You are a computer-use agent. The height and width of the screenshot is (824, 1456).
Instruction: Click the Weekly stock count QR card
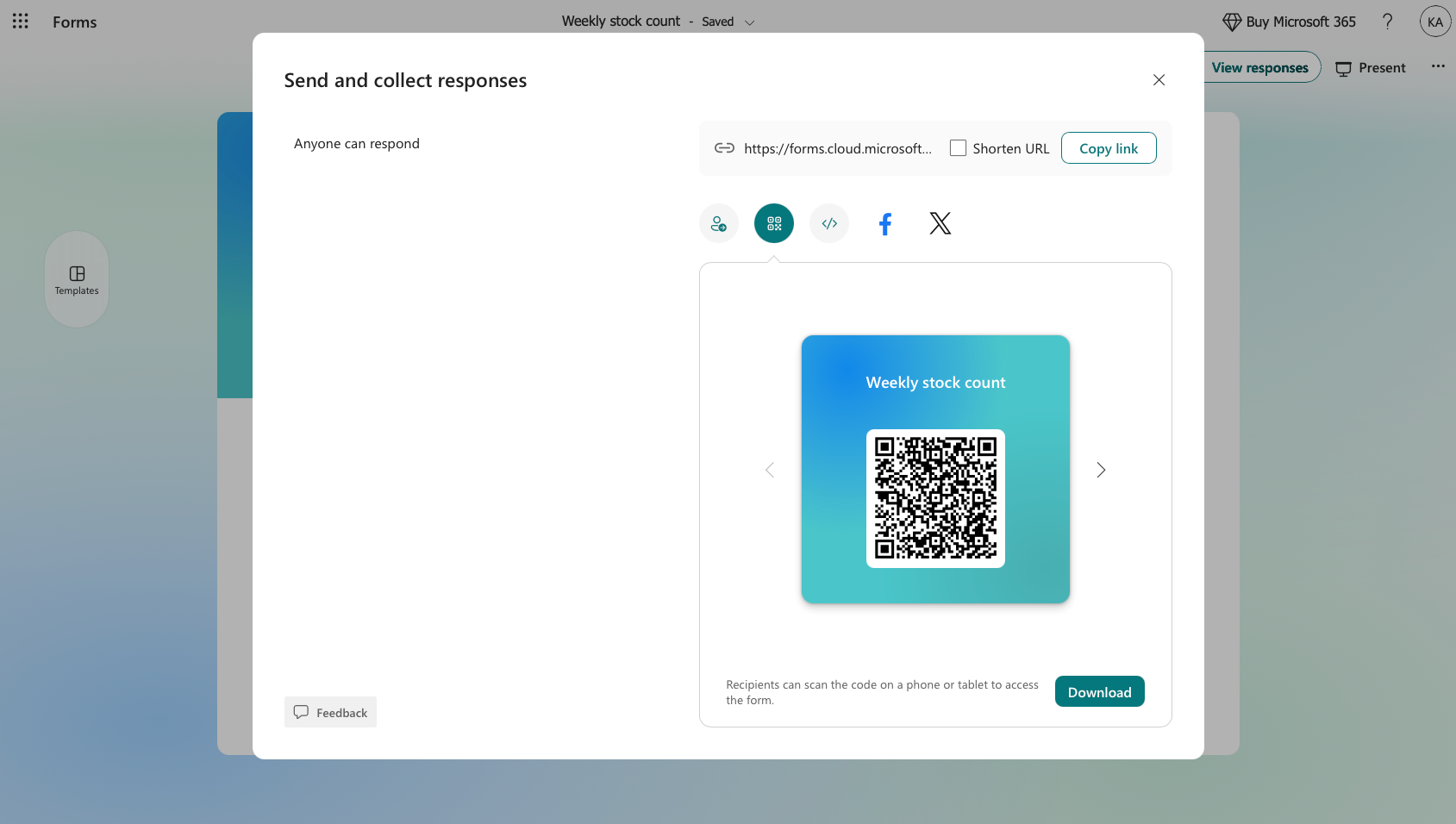[x=935, y=469]
